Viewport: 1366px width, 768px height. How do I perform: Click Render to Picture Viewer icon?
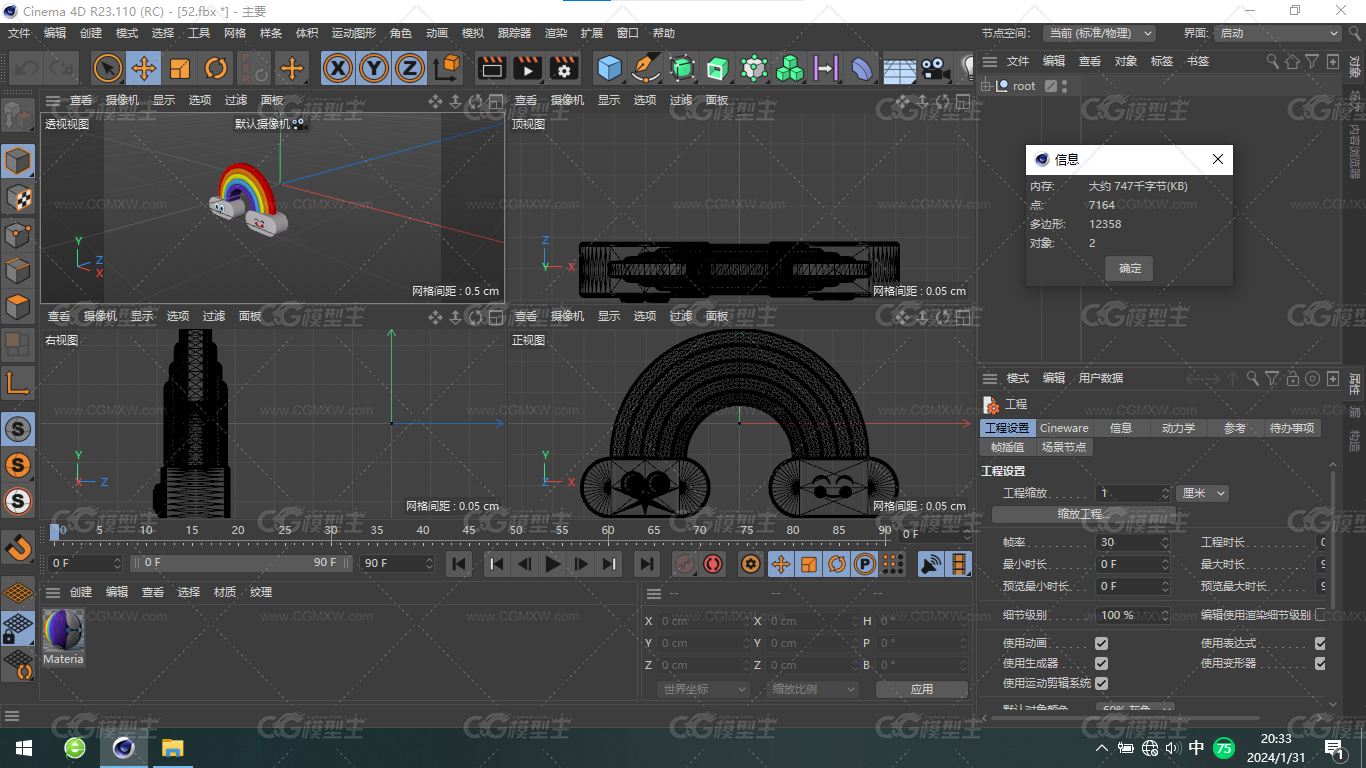[527, 68]
